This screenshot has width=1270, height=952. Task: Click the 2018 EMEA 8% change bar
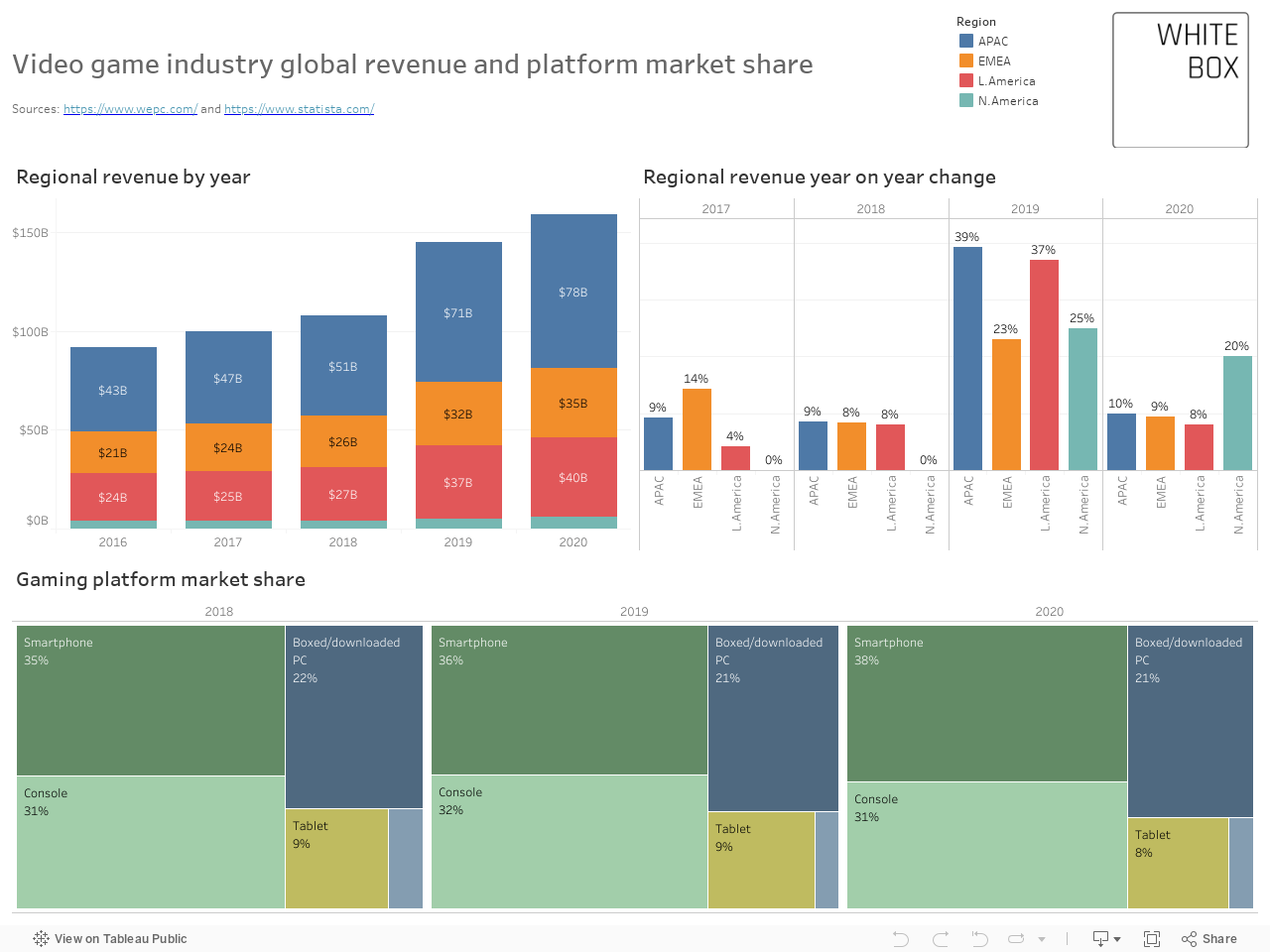point(851,446)
